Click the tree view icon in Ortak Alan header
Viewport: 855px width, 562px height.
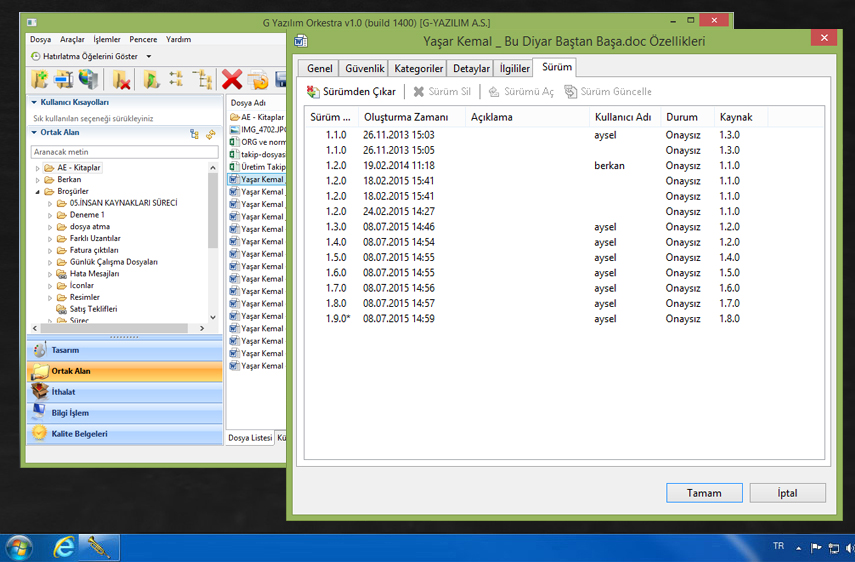(x=194, y=133)
